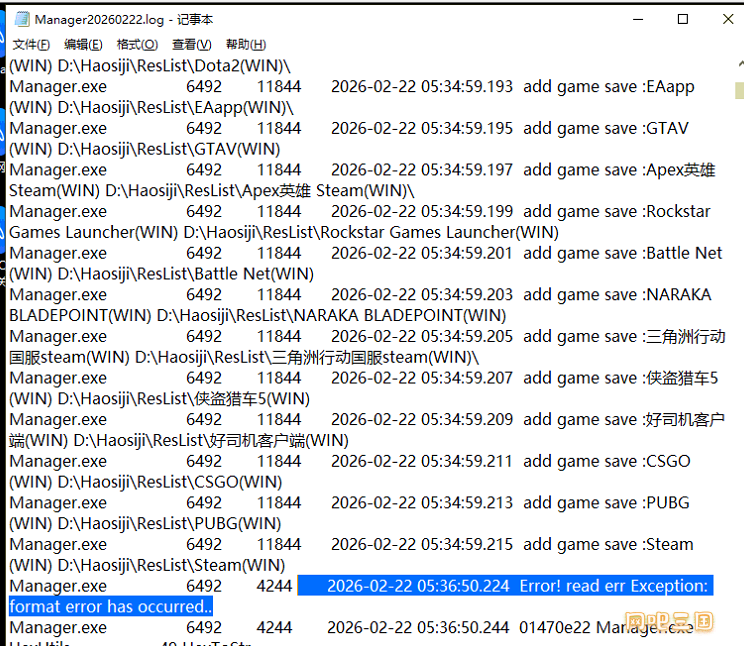The height and width of the screenshot is (646, 744).
Task: Minimize the Notepad window
Action: pyautogui.click(x=638, y=19)
